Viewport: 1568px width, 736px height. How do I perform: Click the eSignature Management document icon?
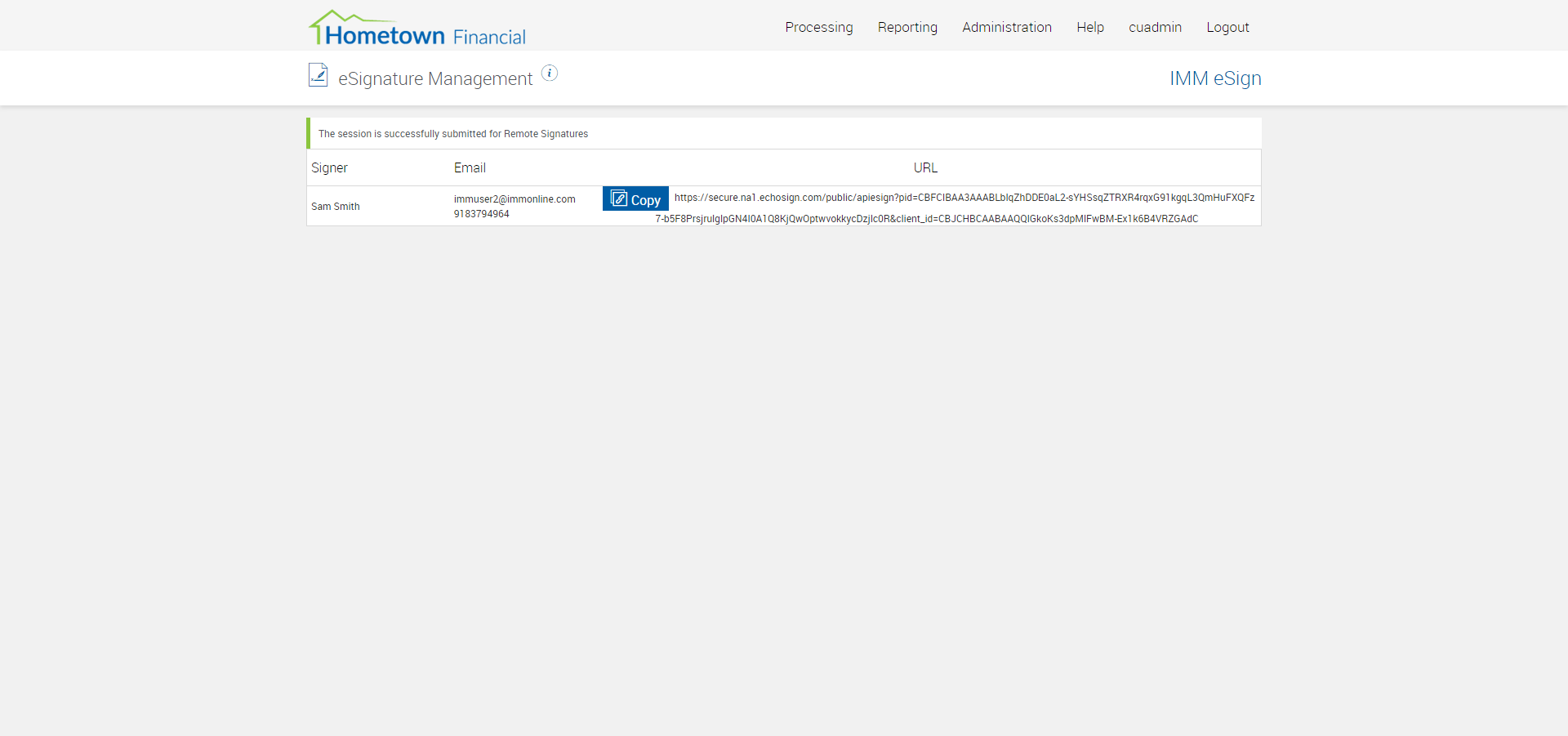(x=318, y=75)
